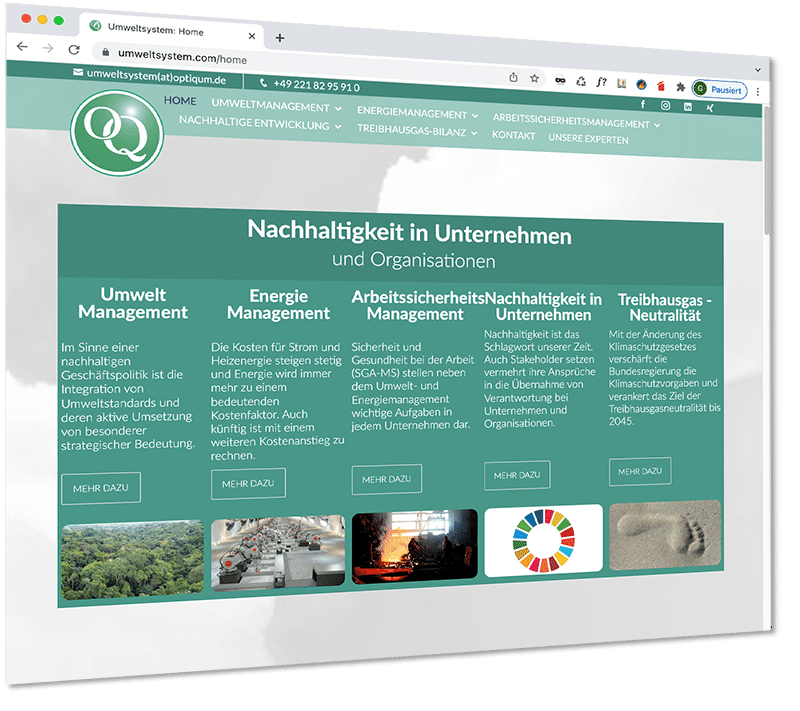
Task: Open the LinkedIn social link
Action: click(x=688, y=107)
